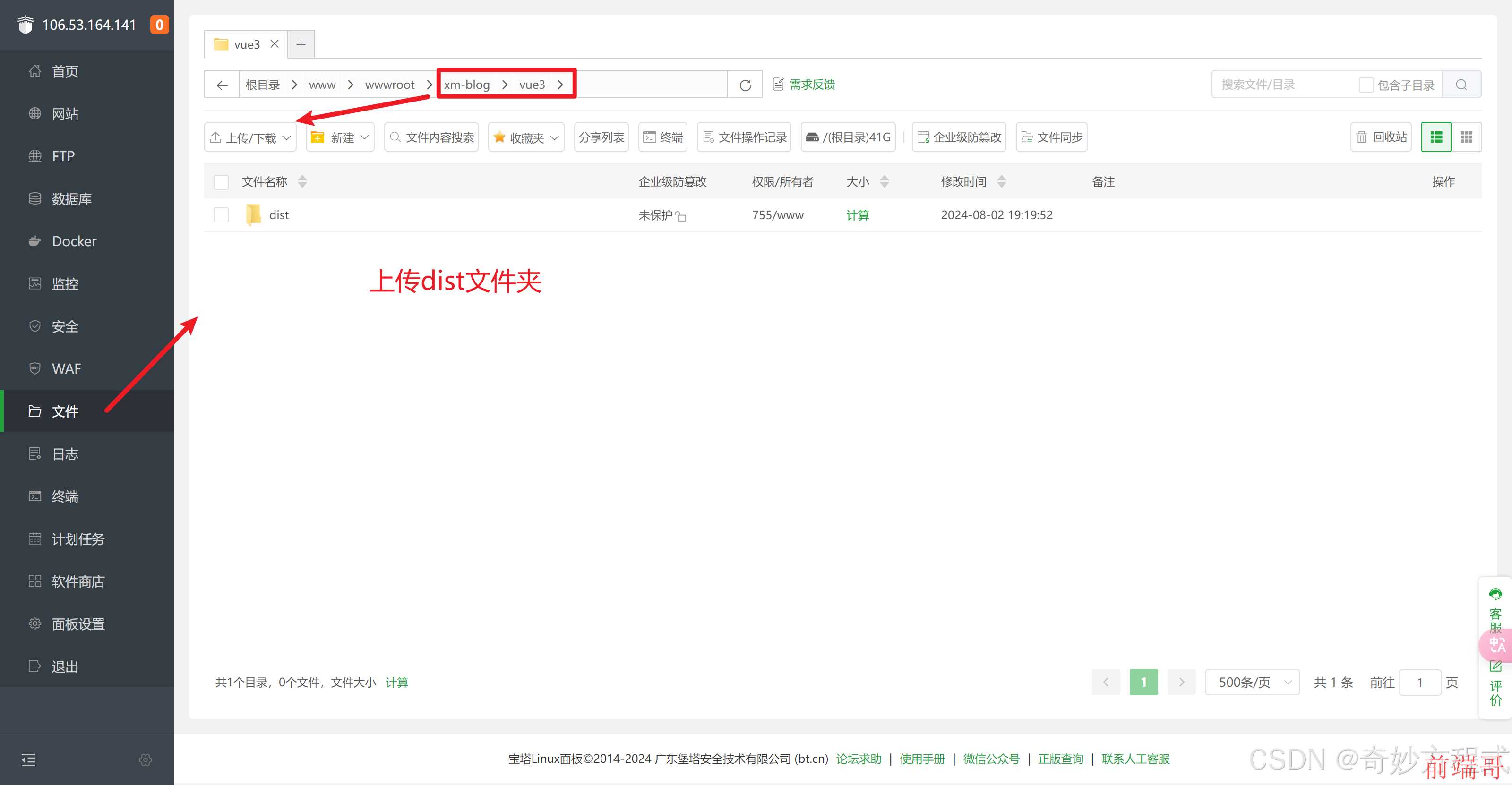Click the 未保护 lock icon for dist
This screenshot has height=785, width=1512.
click(x=681, y=216)
